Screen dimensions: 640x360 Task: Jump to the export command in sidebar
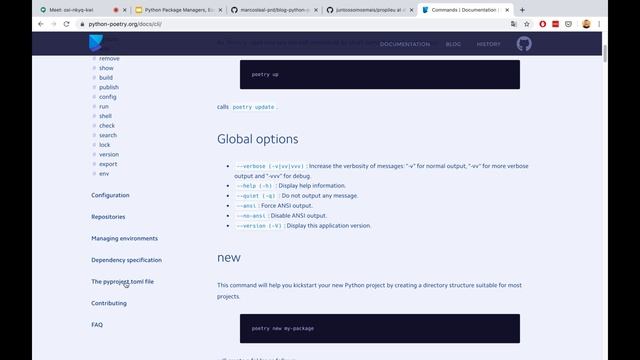(108, 164)
